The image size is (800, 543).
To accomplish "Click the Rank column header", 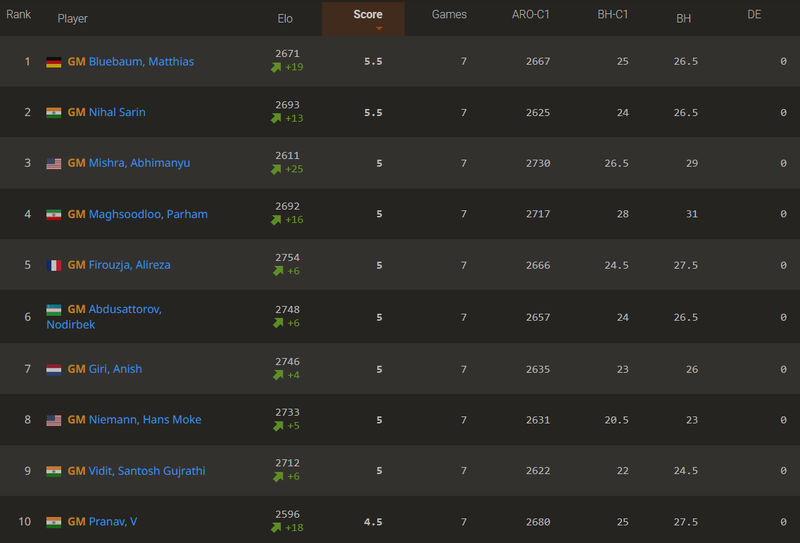I will (x=19, y=15).
